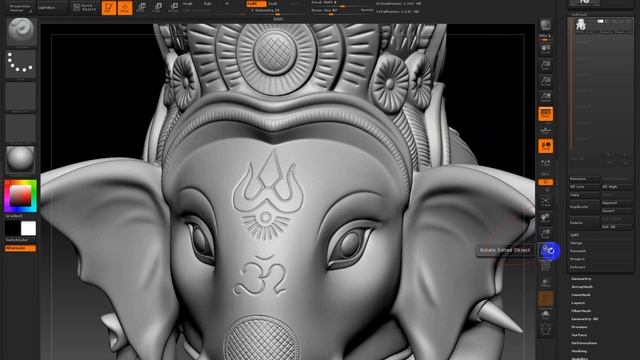Click the Actual size icon
The width and height of the screenshot is (640, 360).
tap(545, 81)
